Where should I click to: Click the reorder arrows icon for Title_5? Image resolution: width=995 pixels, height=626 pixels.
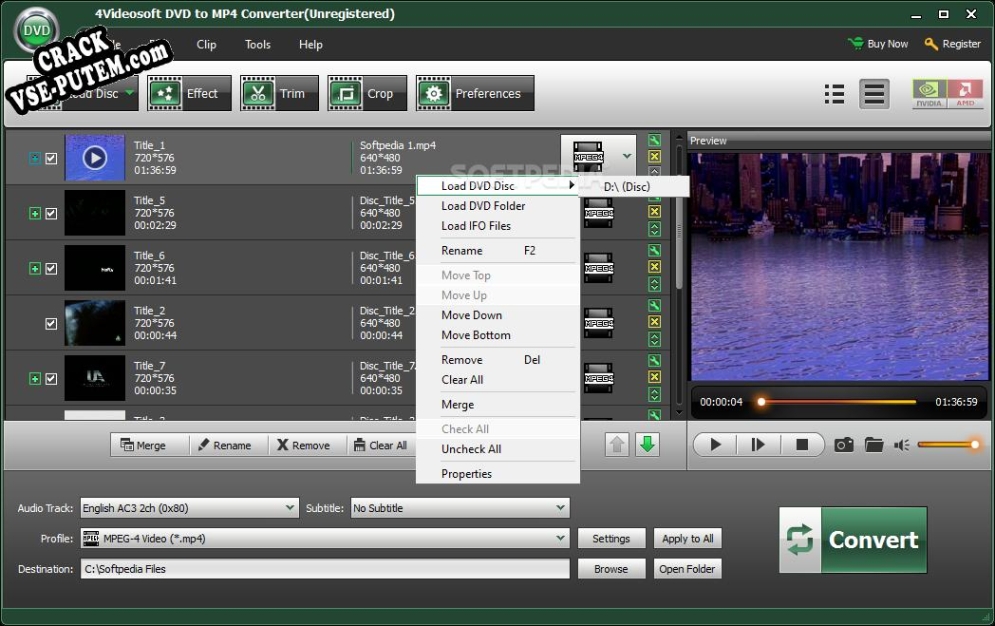[x=654, y=229]
